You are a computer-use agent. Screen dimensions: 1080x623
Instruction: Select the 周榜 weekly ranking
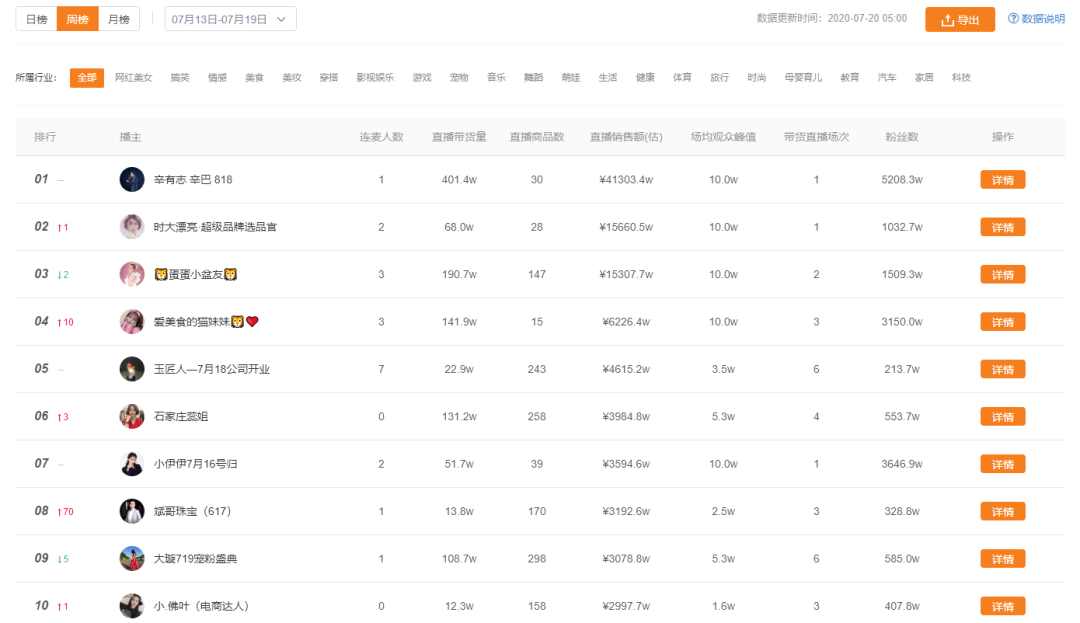tap(77, 19)
